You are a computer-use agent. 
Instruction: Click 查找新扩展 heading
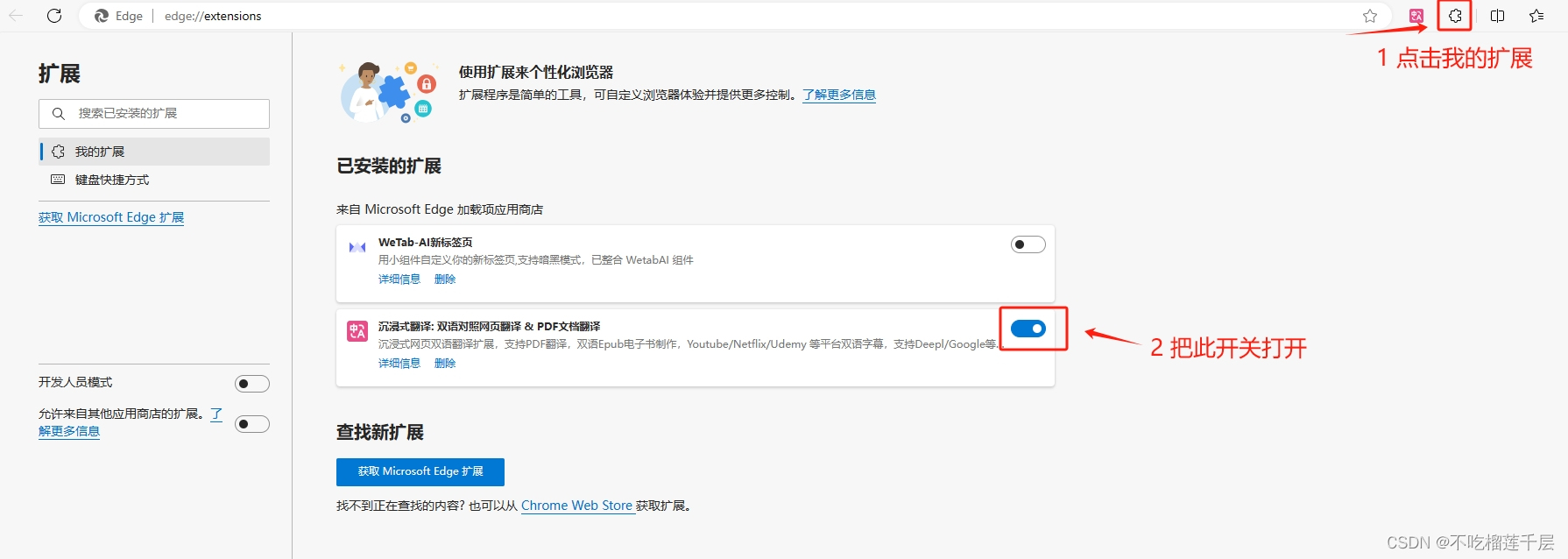[380, 432]
